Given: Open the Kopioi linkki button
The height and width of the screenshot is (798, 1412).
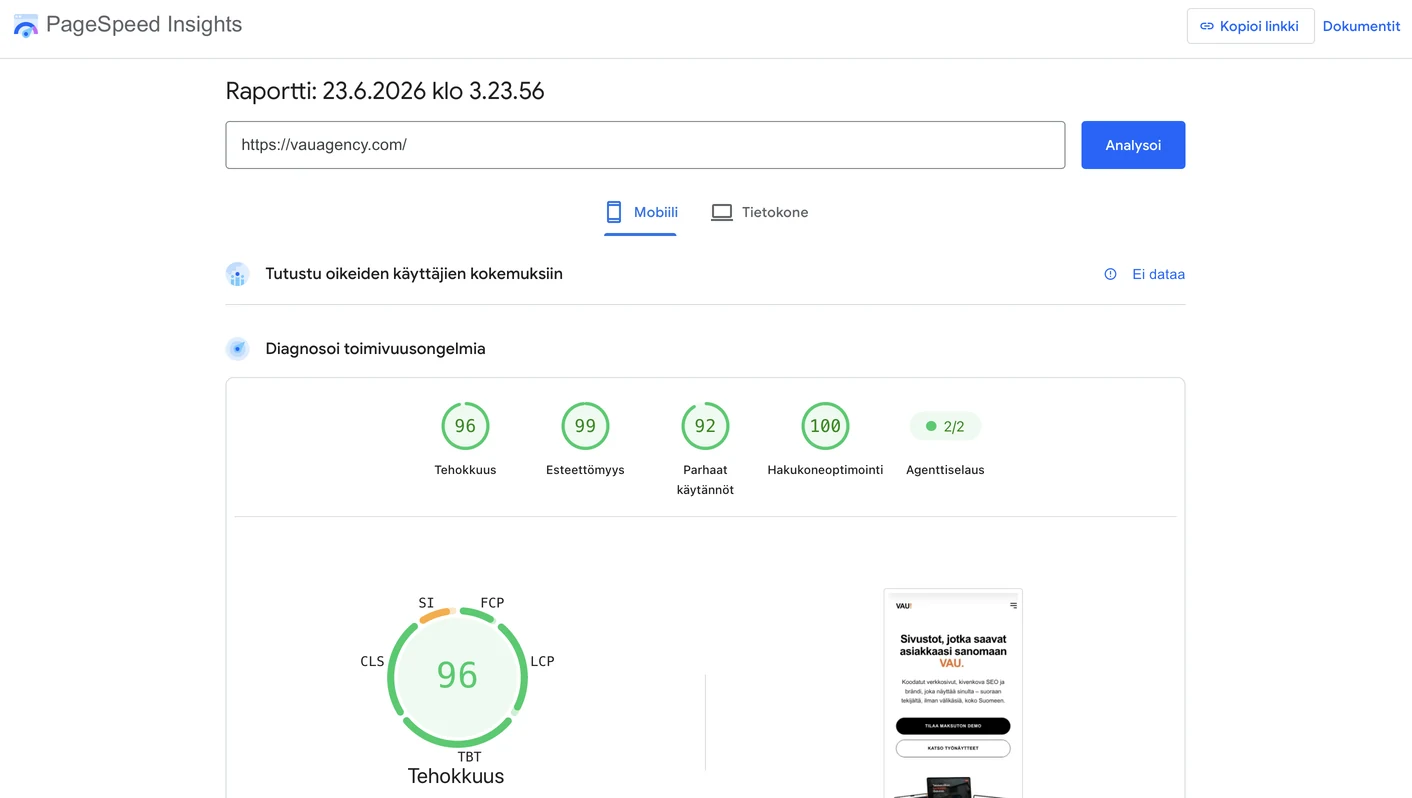Looking at the screenshot, I should (1250, 26).
